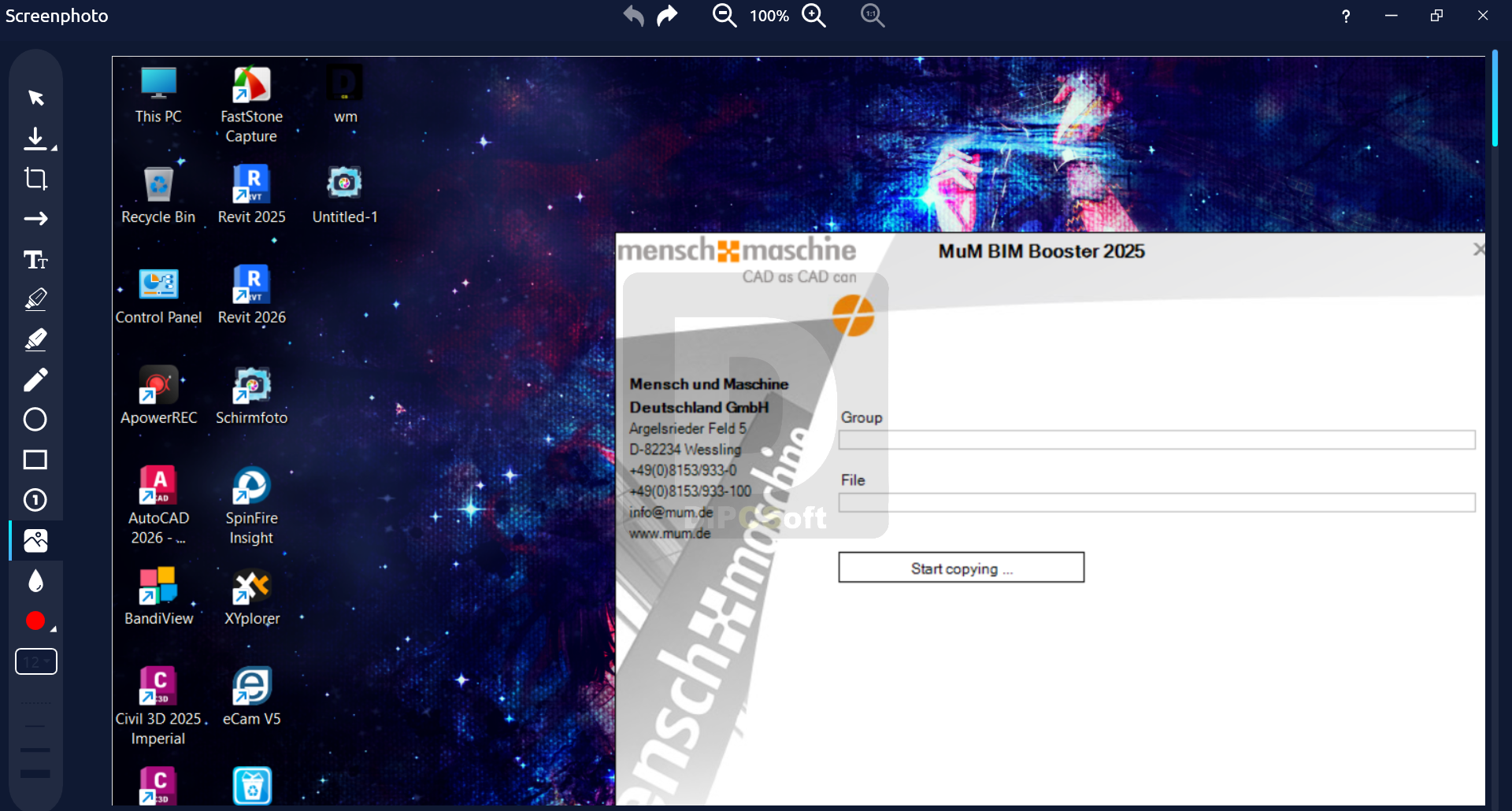The image size is (1512, 811).
Task: Select the insert image tool
Action: point(35,540)
